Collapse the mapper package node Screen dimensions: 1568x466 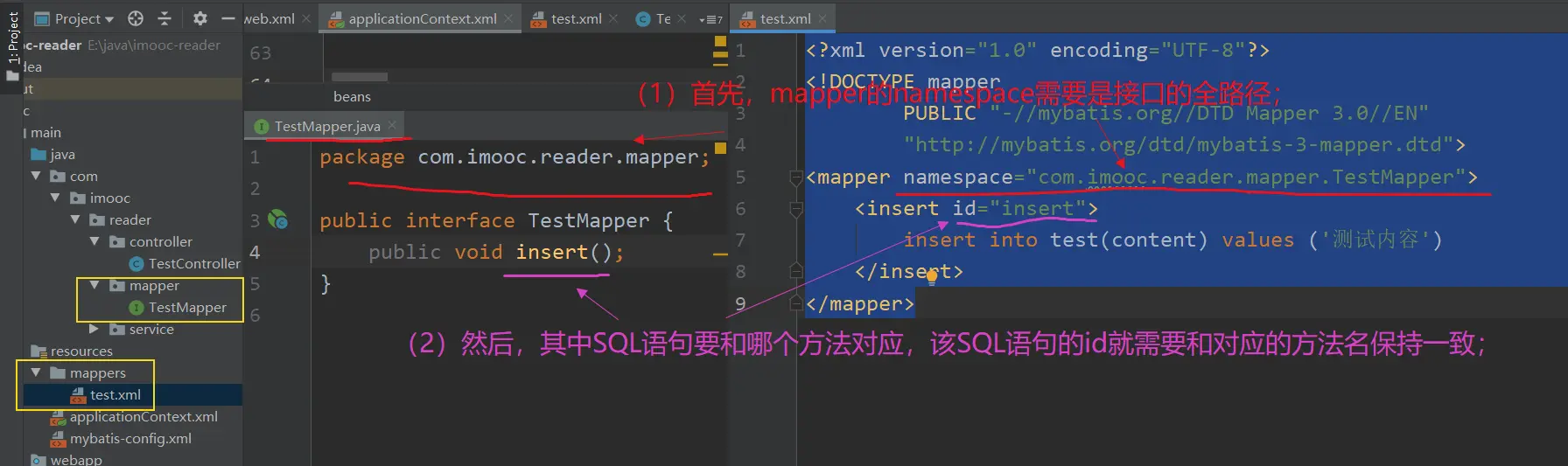pos(94,285)
